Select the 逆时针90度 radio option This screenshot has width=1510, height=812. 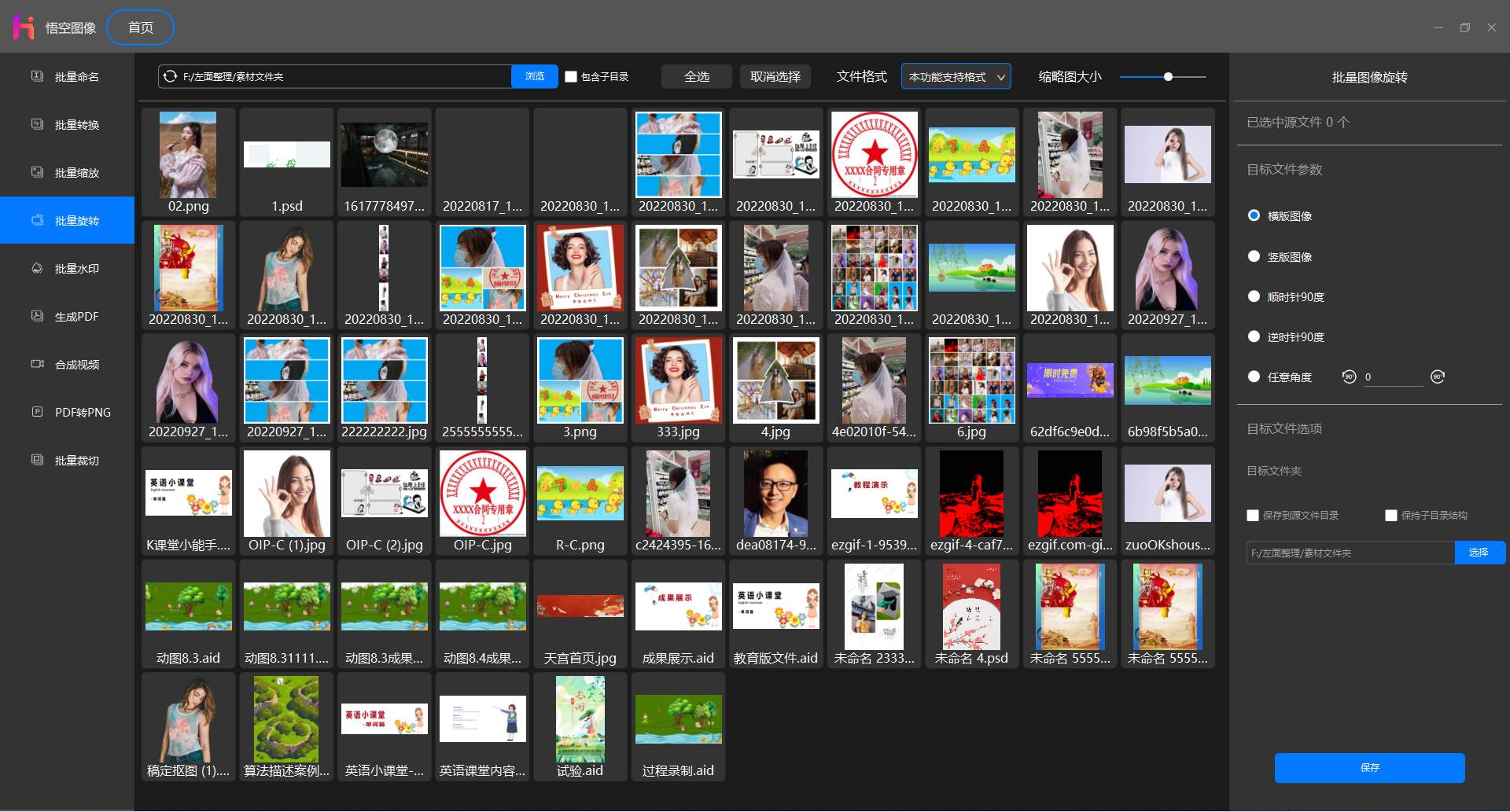(x=1254, y=336)
